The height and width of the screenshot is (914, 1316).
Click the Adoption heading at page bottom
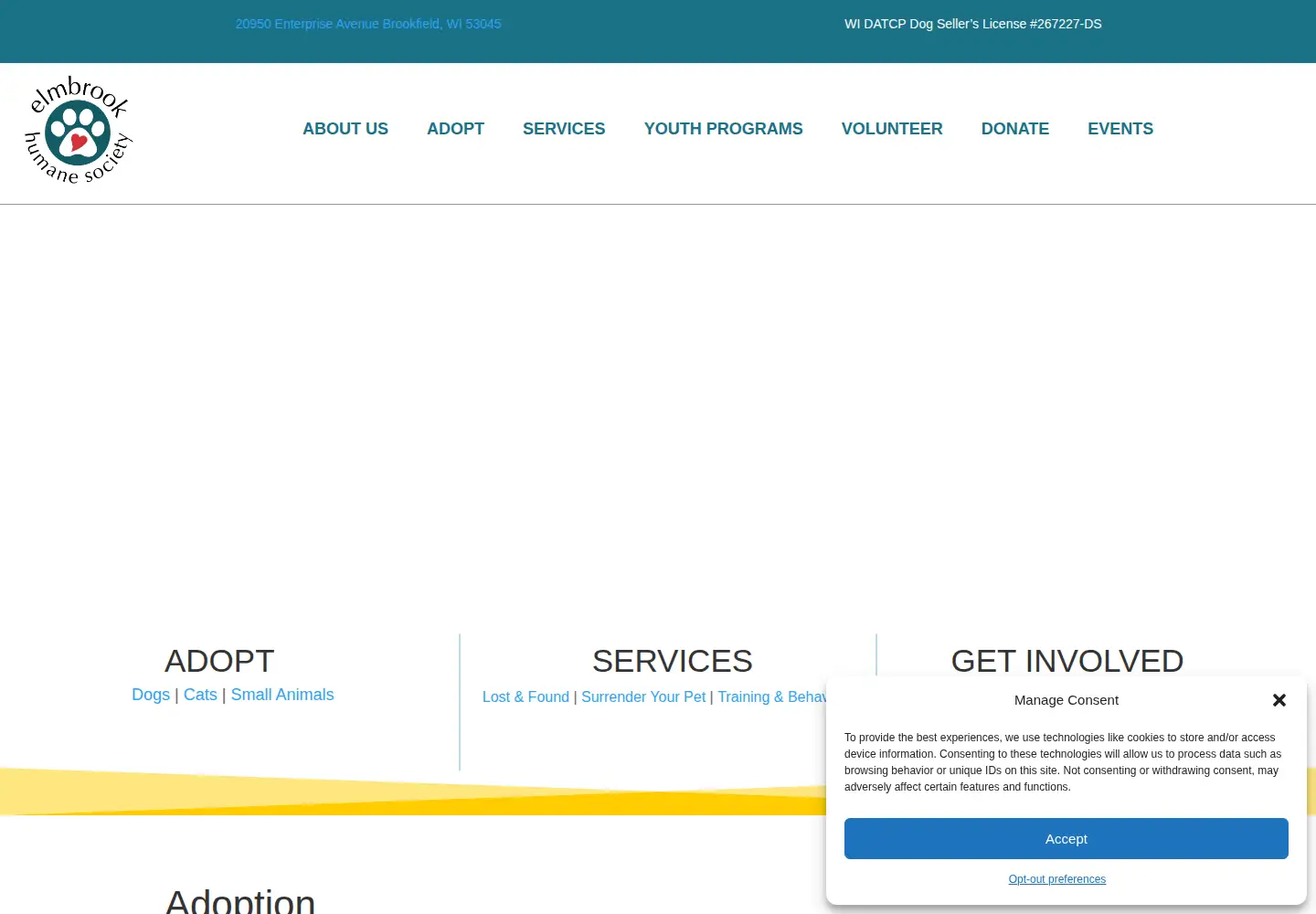click(240, 900)
